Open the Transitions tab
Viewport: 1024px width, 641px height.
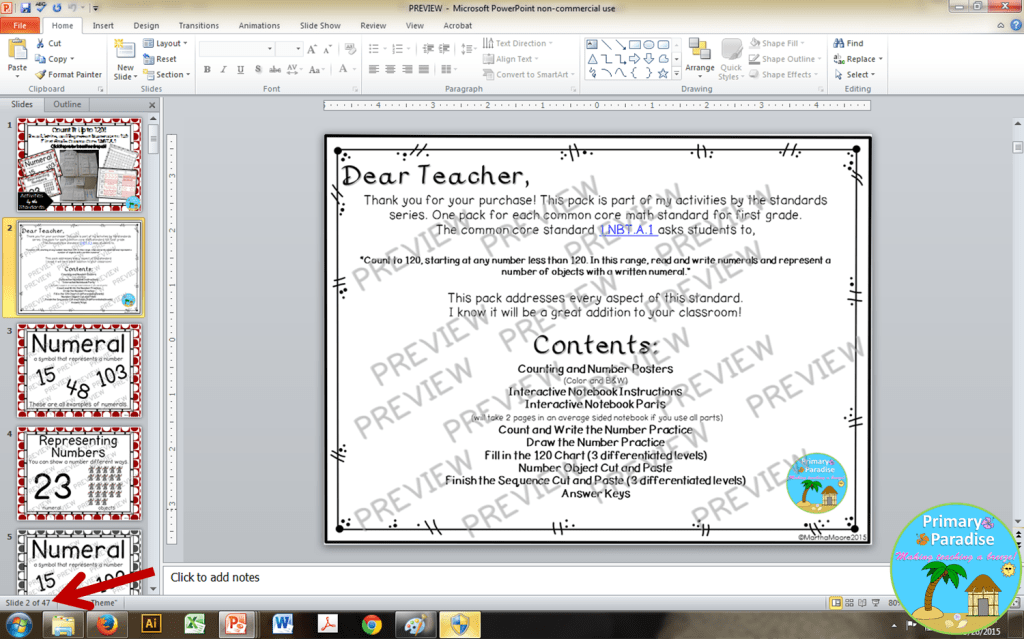(199, 25)
